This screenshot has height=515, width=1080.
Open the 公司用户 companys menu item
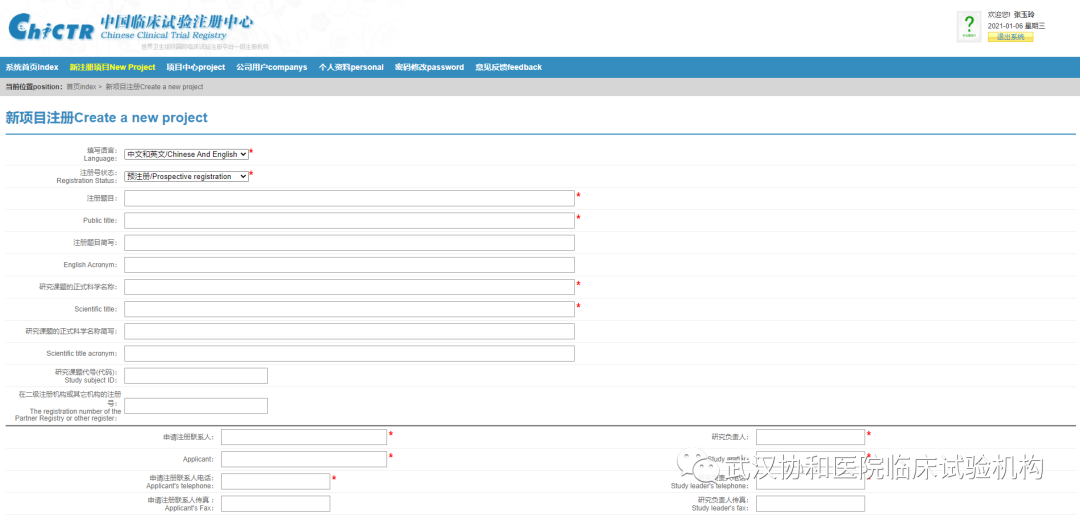click(271, 67)
